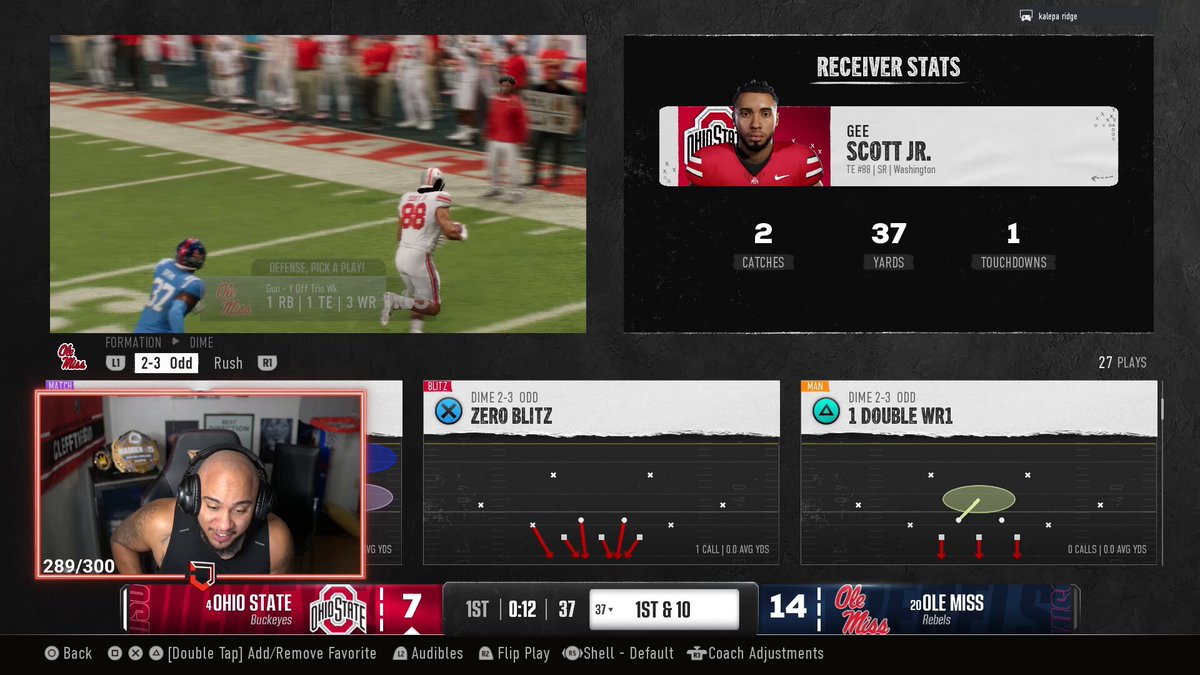Screen dimensions: 1200x675
Task: Click the Shell - Default prompt
Action: 629,653
